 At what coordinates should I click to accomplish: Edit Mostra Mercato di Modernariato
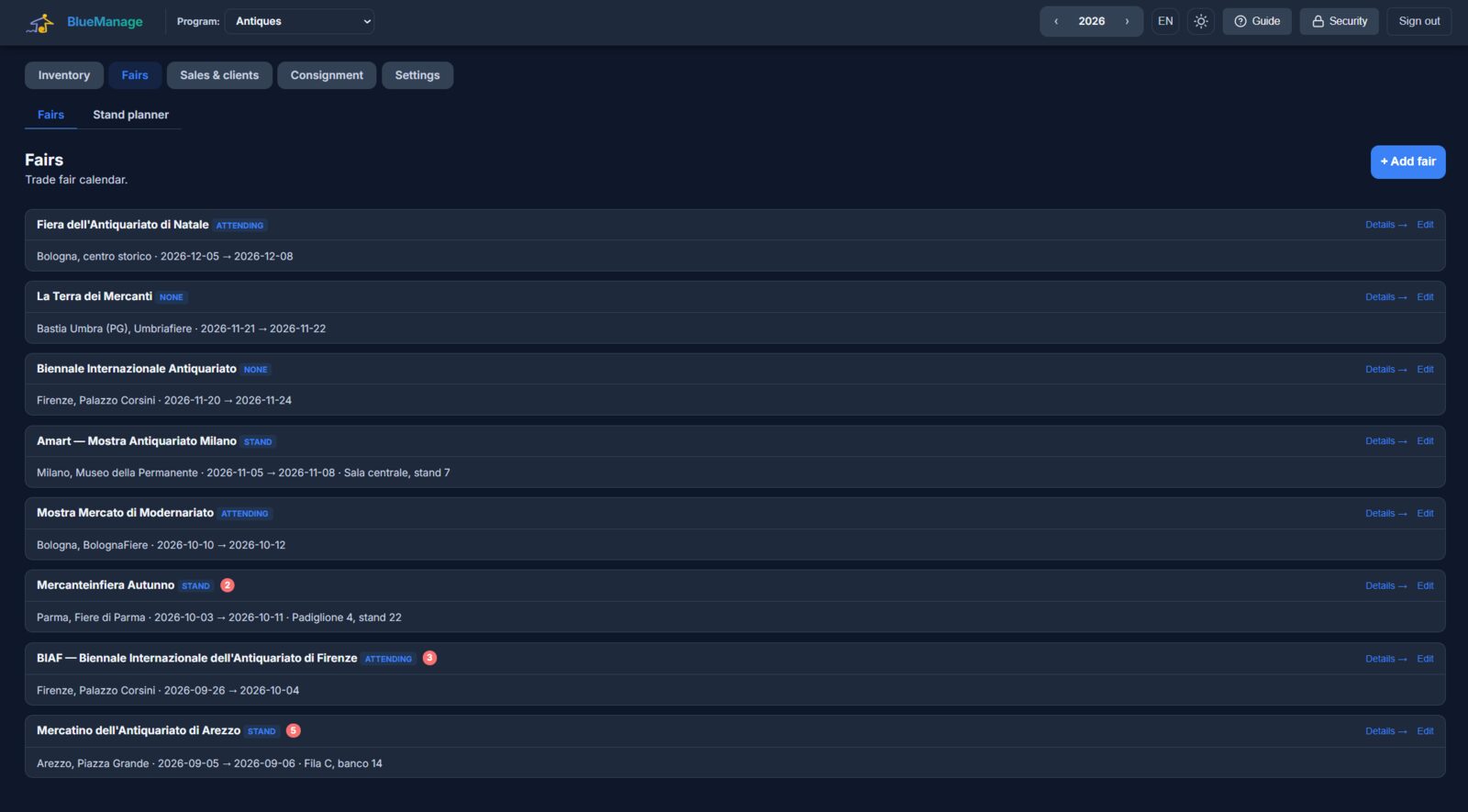(1425, 514)
